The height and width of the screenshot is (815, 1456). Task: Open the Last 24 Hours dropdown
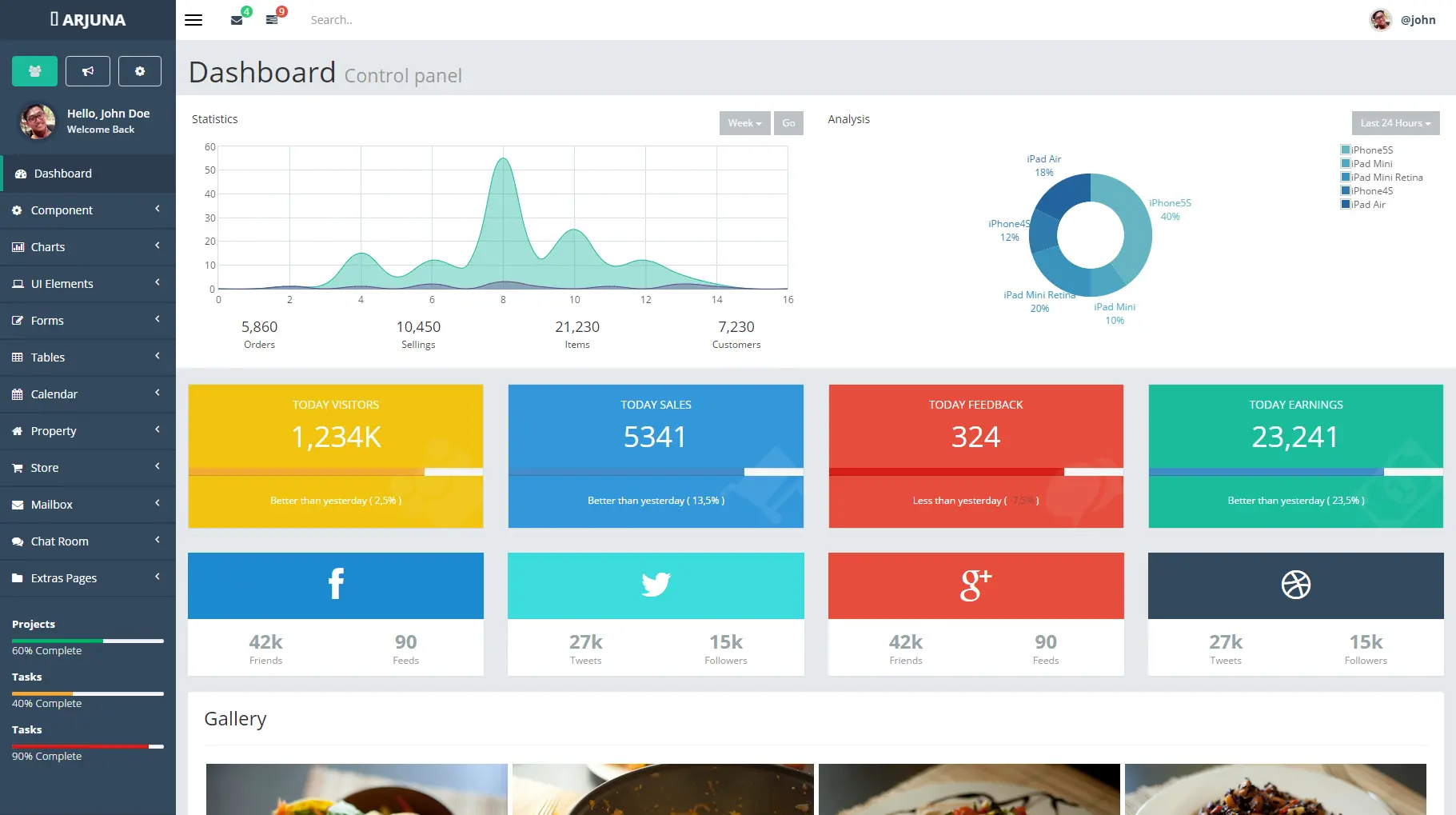(1395, 123)
